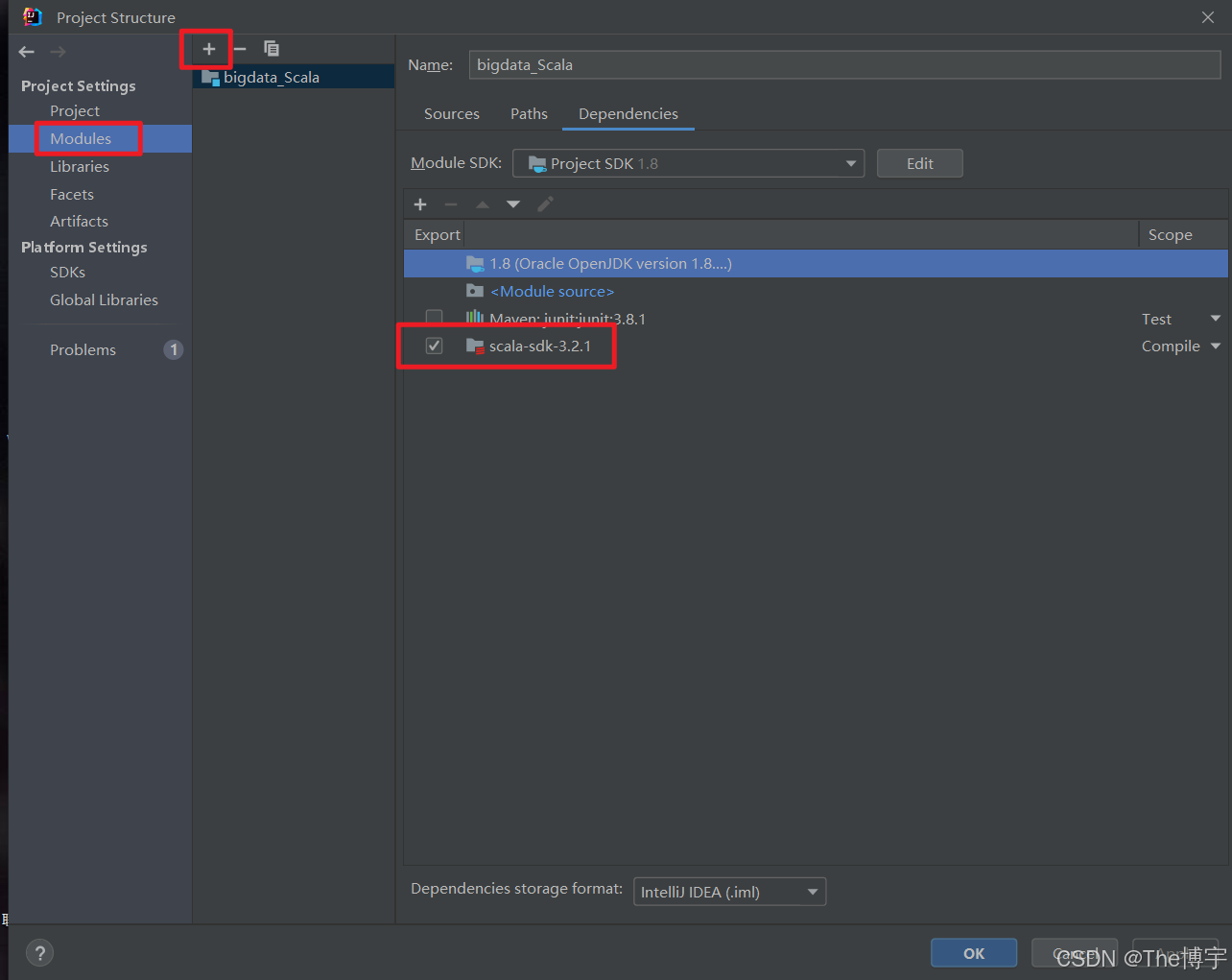
Task: Toggle export checkbox for Maven junit
Action: 435,318
